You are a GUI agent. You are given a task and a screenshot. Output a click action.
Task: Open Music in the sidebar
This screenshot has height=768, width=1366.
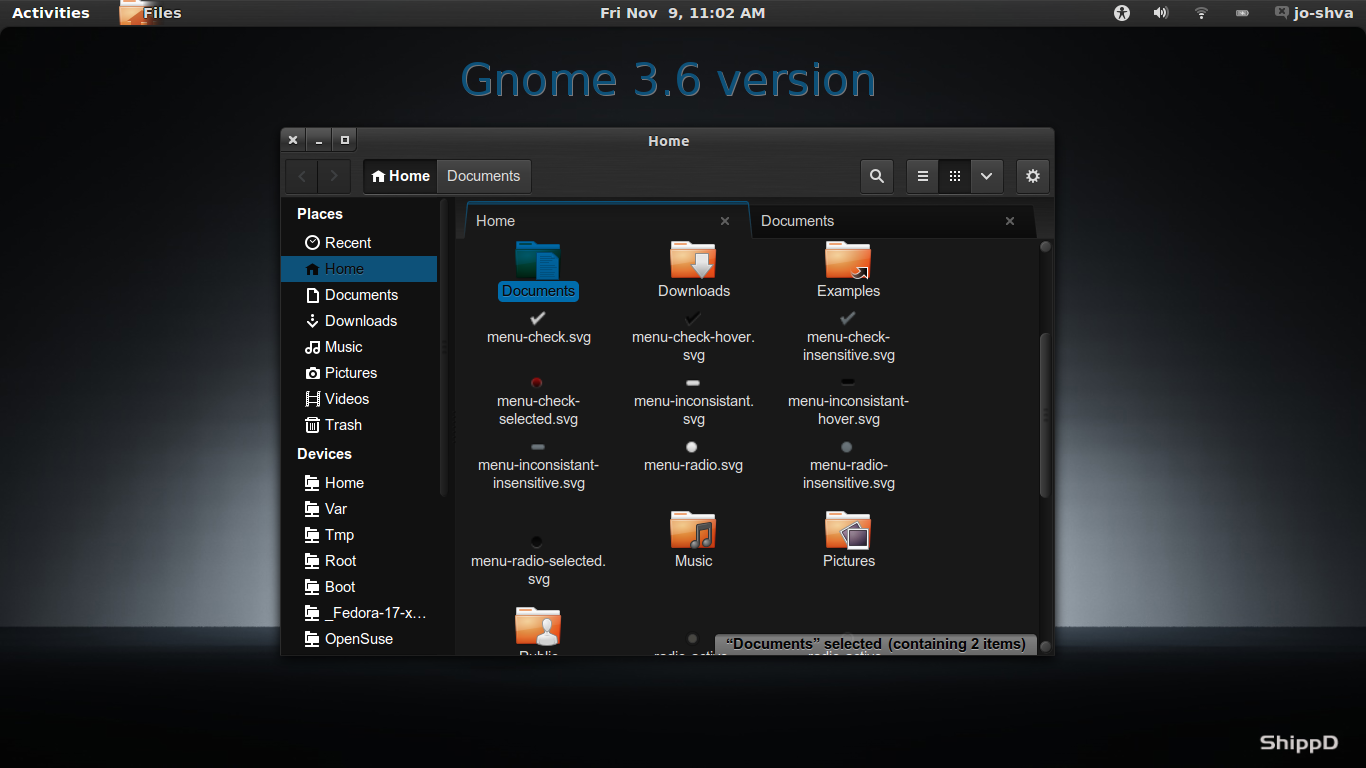359,347
